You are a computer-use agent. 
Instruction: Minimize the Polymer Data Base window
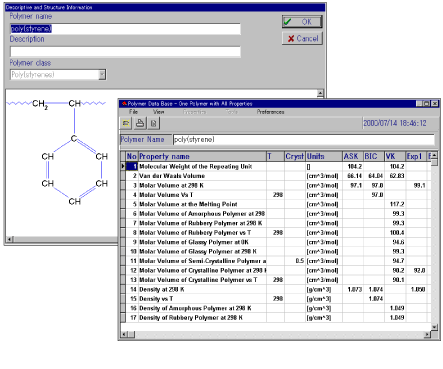pyautogui.click(x=419, y=104)
